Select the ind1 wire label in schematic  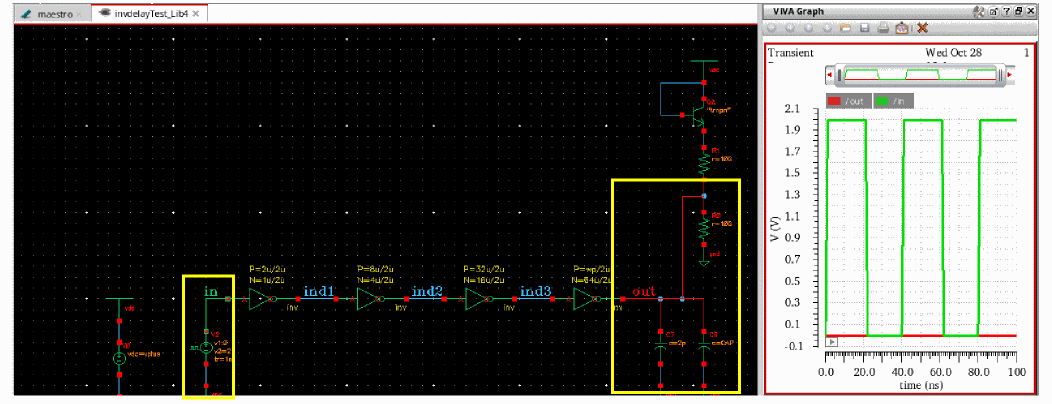point(319,293)
